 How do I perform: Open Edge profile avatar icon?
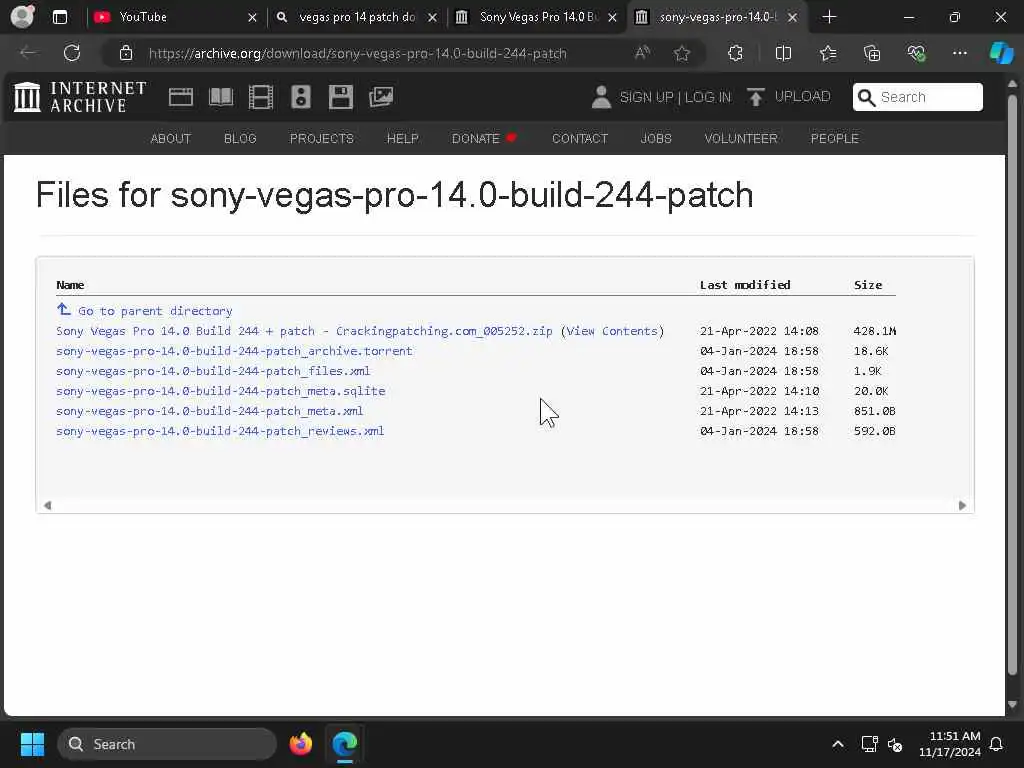pos(23,17)
